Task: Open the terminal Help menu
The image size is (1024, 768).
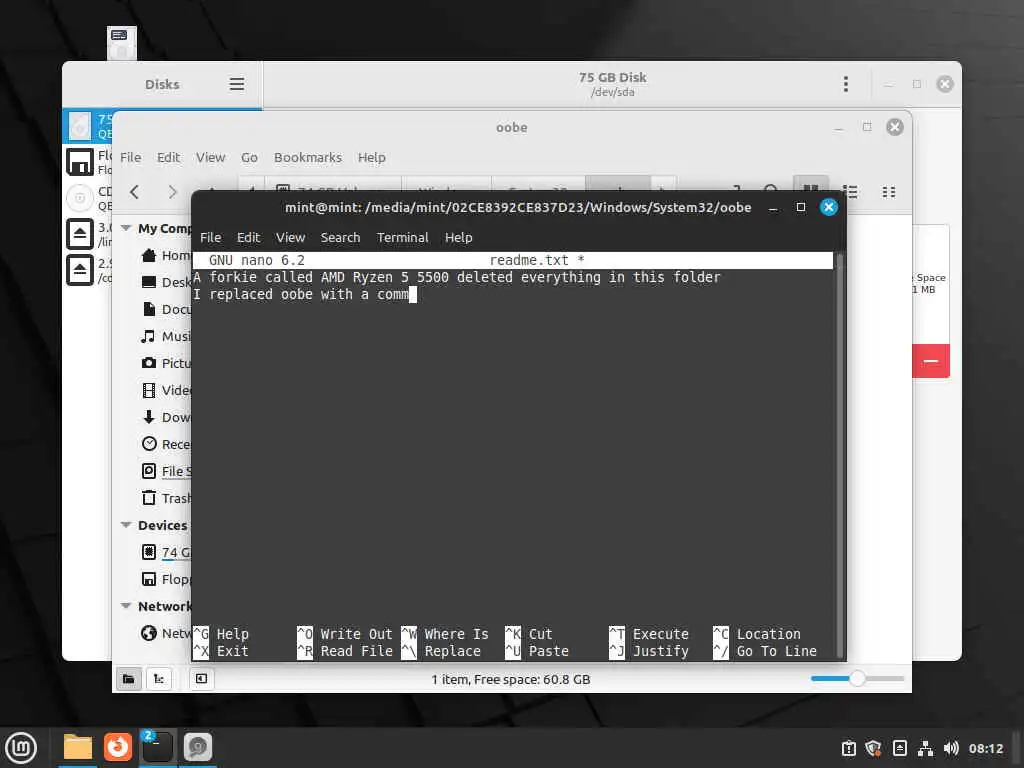Action: [x=458, y=238]
